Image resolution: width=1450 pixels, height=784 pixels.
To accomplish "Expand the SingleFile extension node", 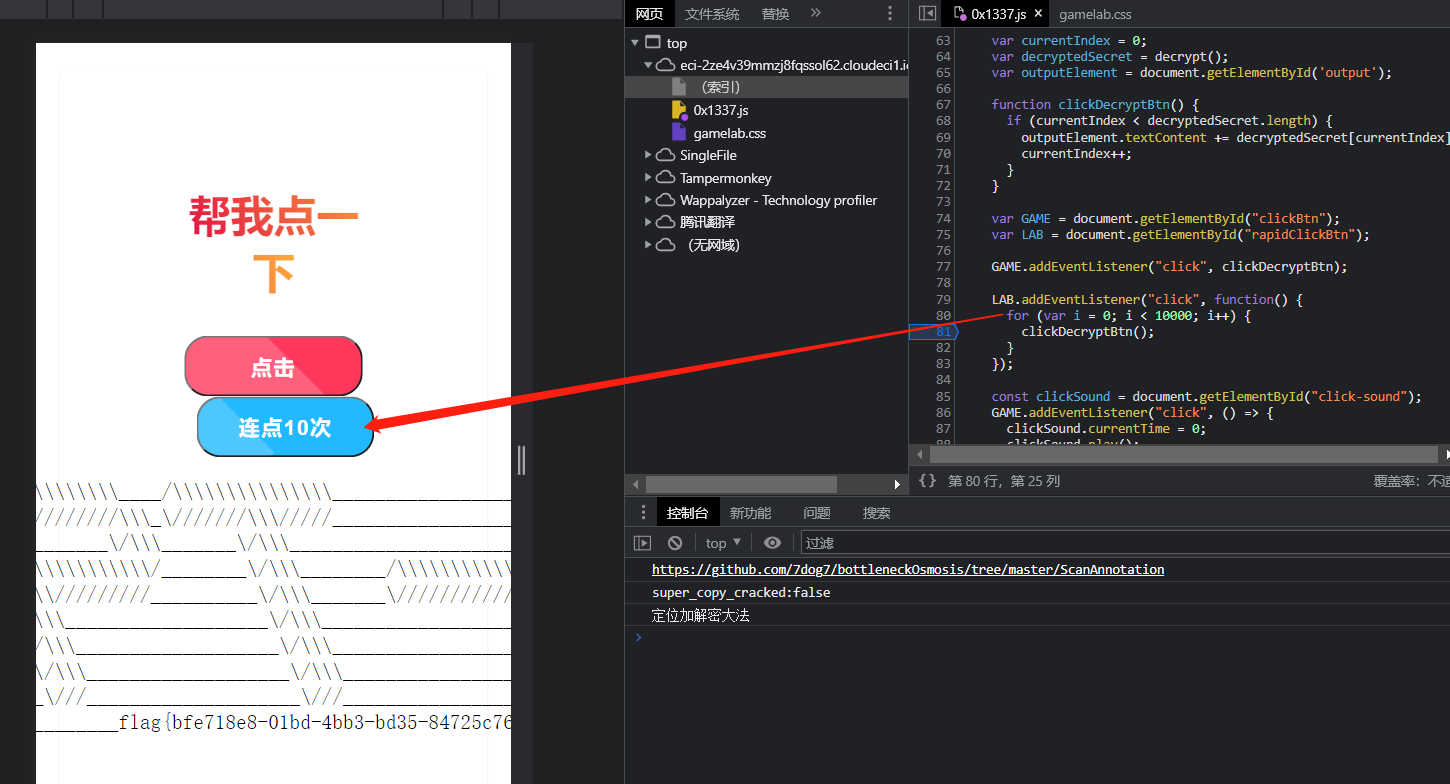I will 647,155.
